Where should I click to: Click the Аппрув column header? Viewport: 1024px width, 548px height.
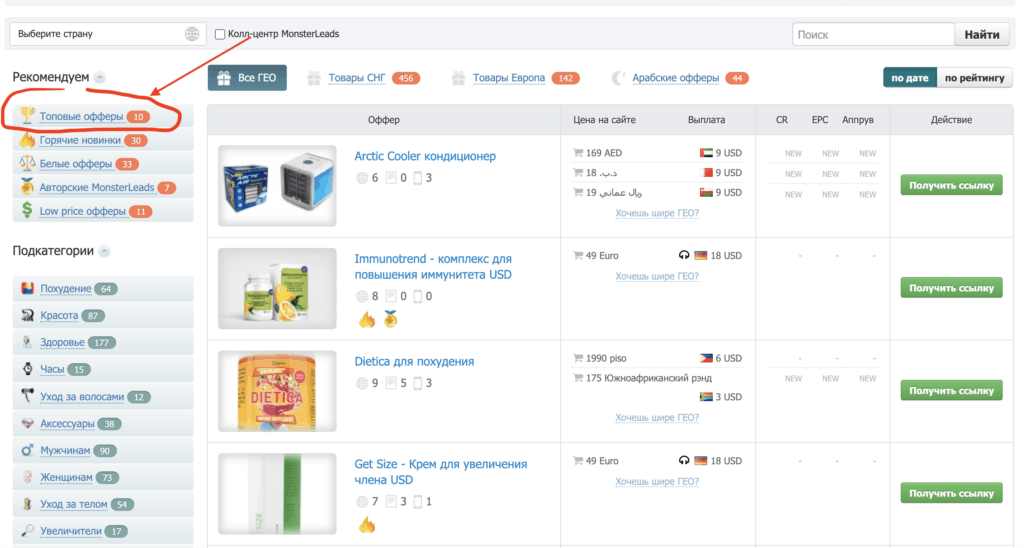click(857, 120)
